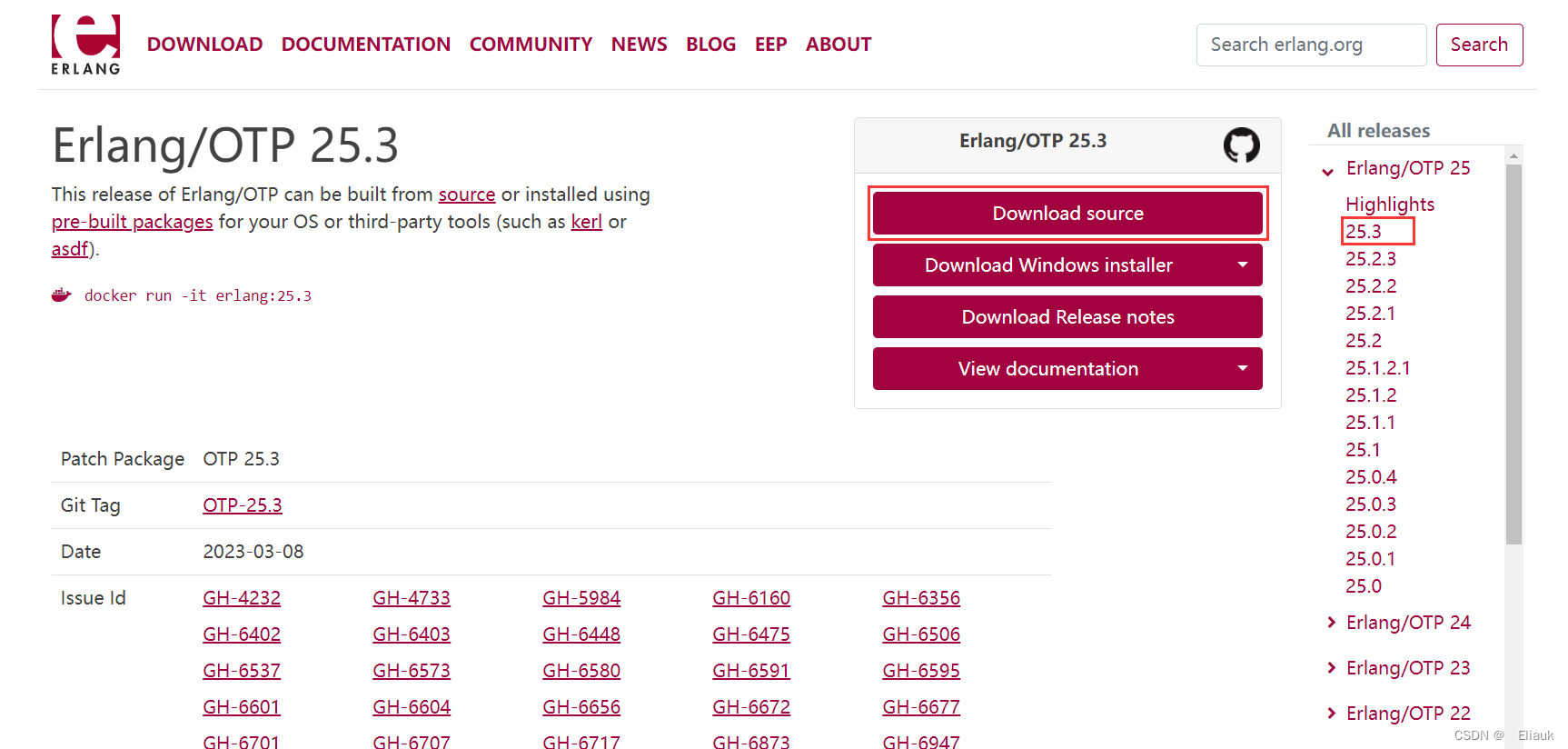Select release 25.1.2.1 in the sidebar
The height and width of the screenshot is (749, 1568).
point(1378,368)
